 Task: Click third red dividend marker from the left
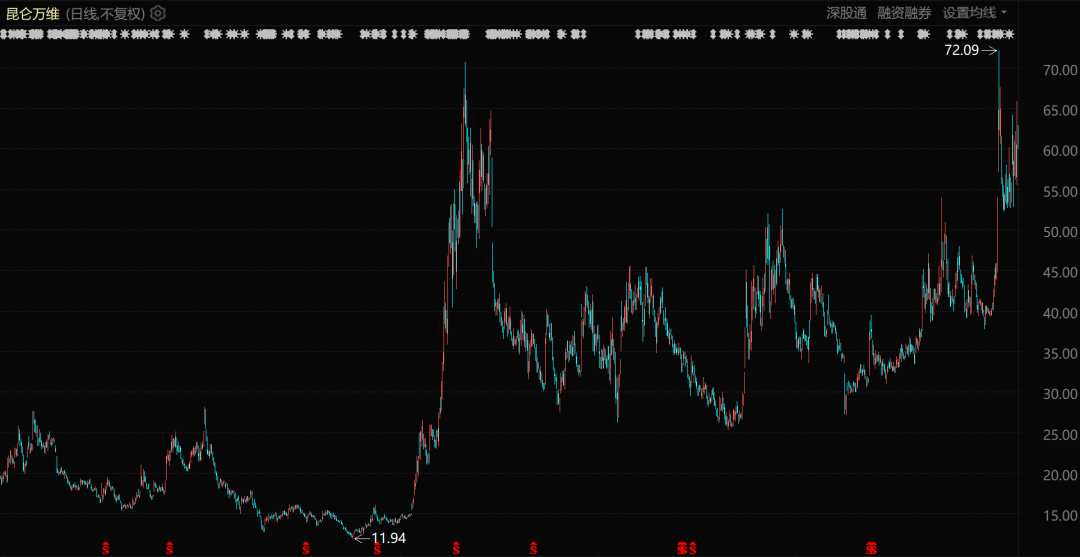306,547
